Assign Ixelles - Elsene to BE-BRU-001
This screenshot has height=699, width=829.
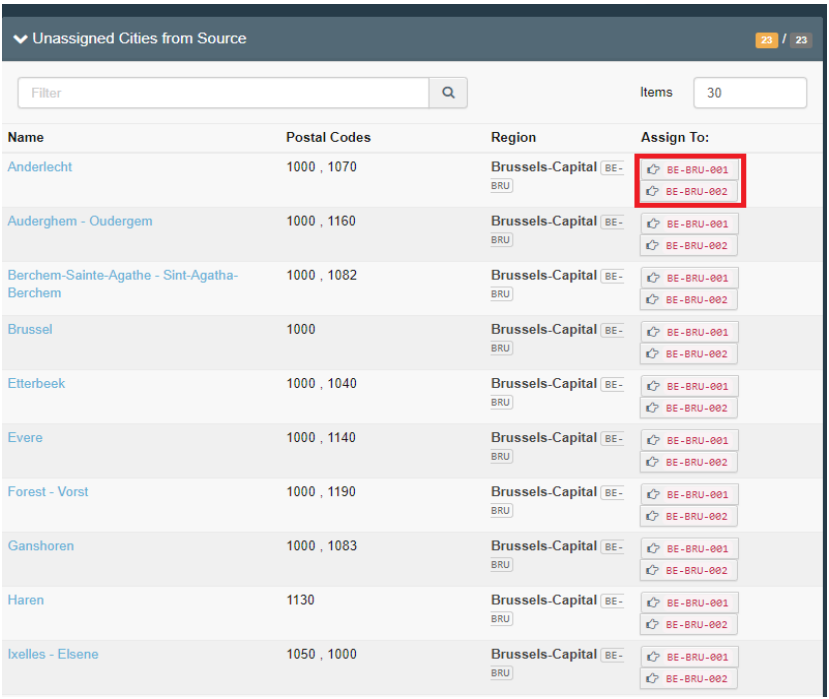pyautogui.click(x=689, y=657)
